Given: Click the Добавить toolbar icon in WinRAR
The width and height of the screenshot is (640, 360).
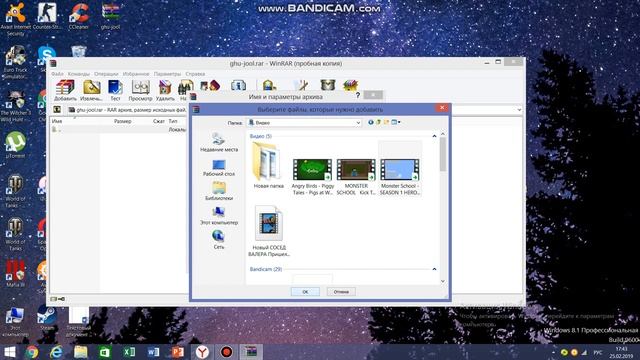Looking at the screenshot, I should (x=65, y=90).
